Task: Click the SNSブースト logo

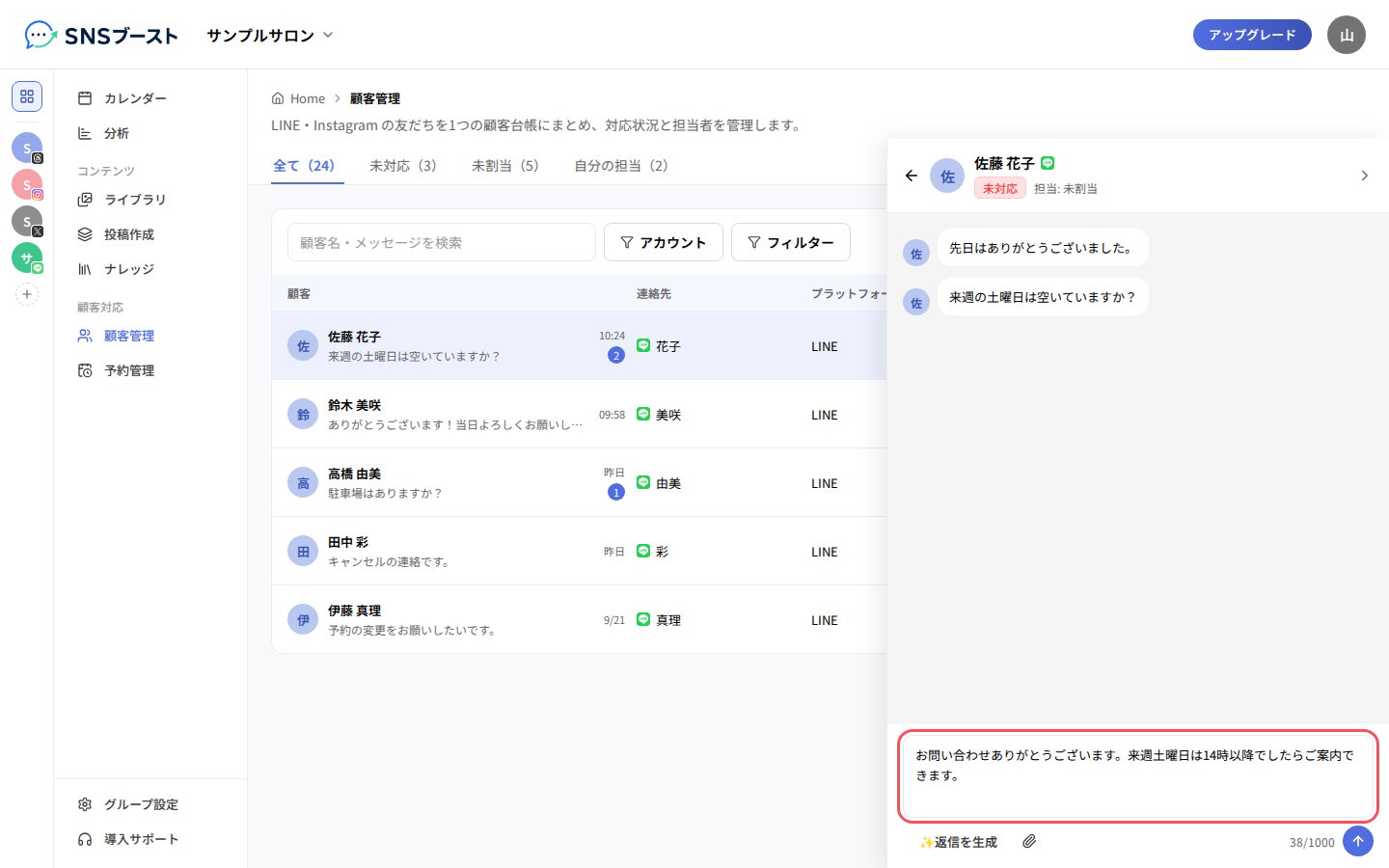Action: coord(101,36)
